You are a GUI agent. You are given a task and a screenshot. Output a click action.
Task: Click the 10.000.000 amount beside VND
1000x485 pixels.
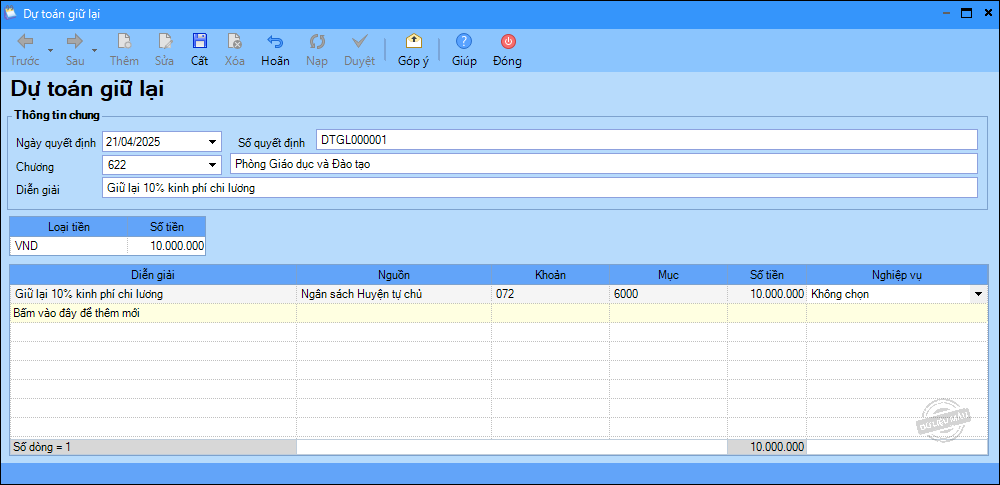pyautogui.click(x=166, y=246)
